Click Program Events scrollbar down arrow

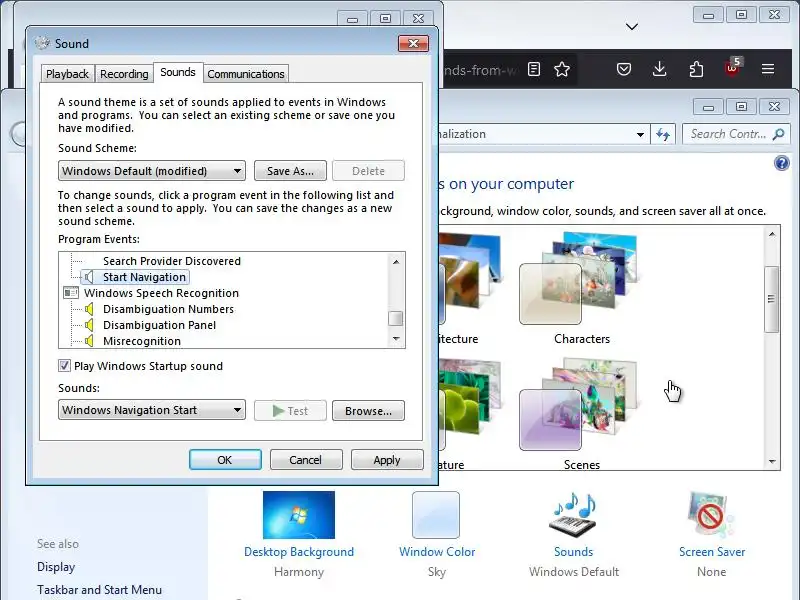click(396, 339)
